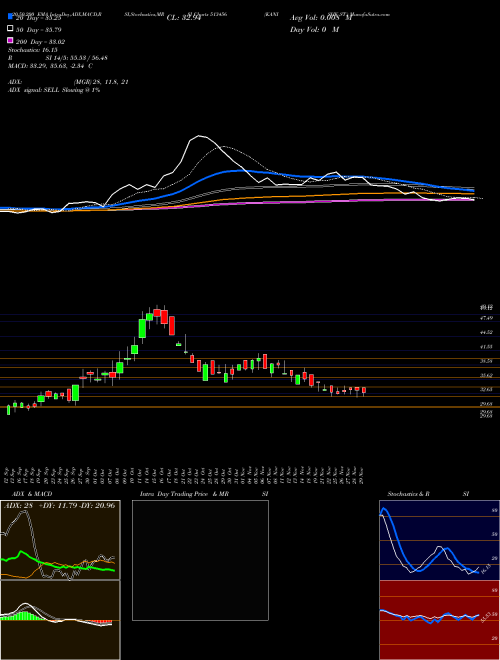The width and height of the screenshot is (500, 660).
Task: Open the ADX indicator chart panel
Action: point(60,540)
